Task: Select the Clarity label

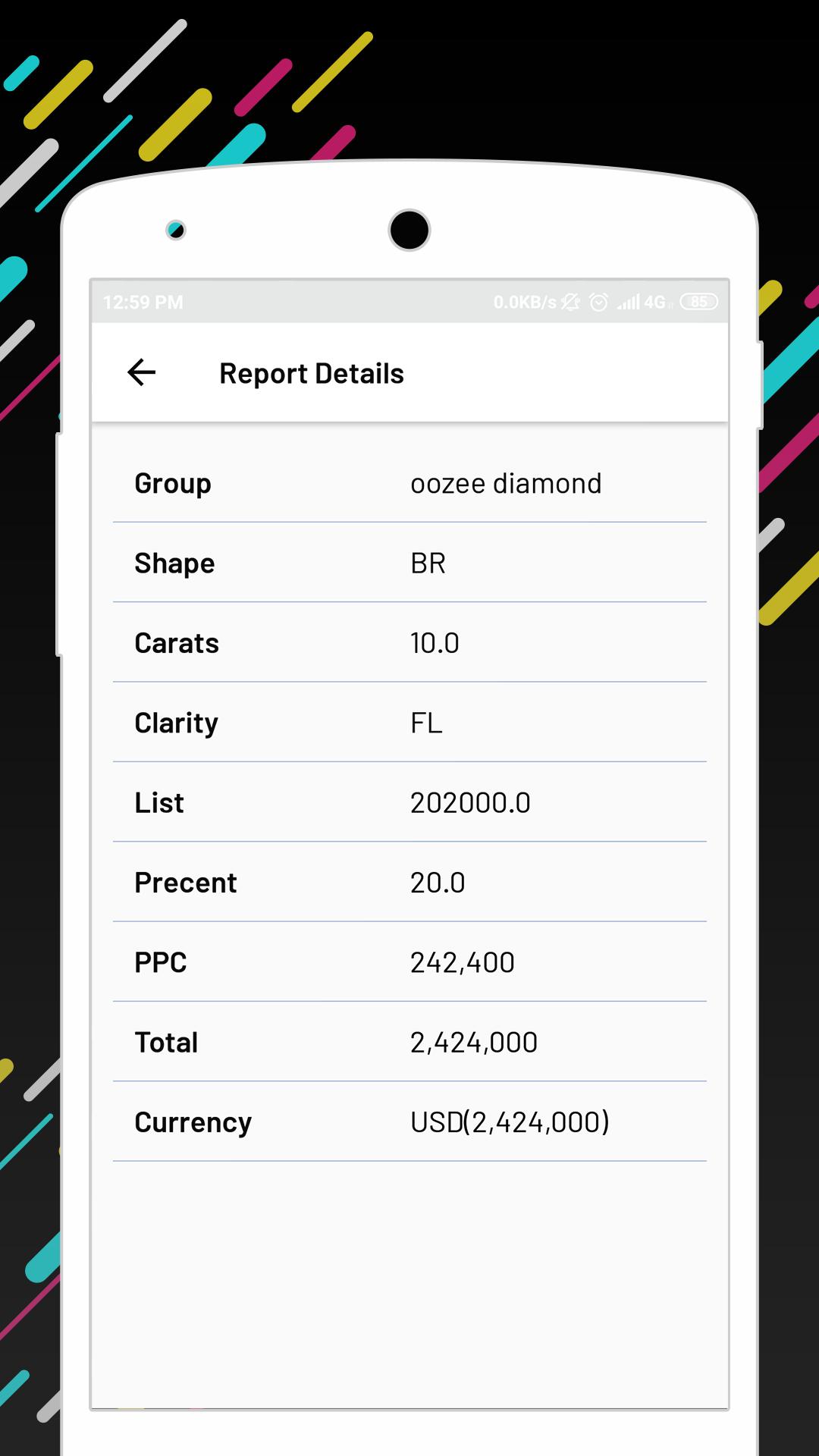Action: pyautogui.click(x=177, y=723)
